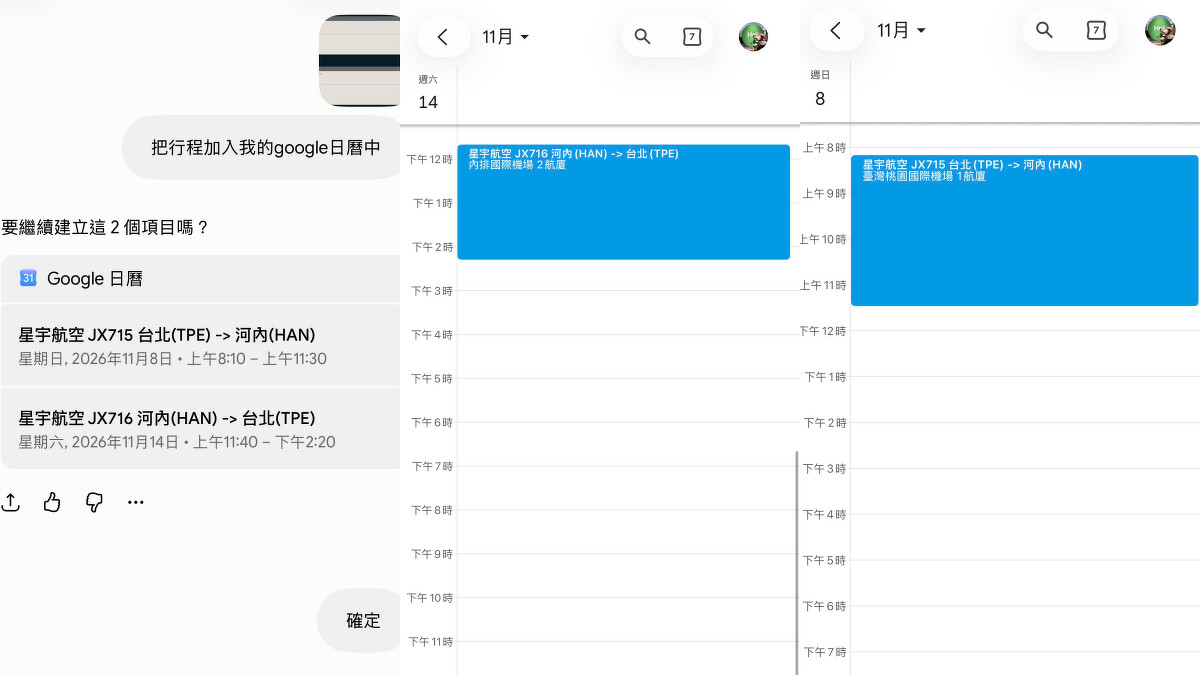This screenshot has height=675, width=1200.
Task: Tap the 下午 7時 label in 週日 8 calendar
Action: (825, 652)
